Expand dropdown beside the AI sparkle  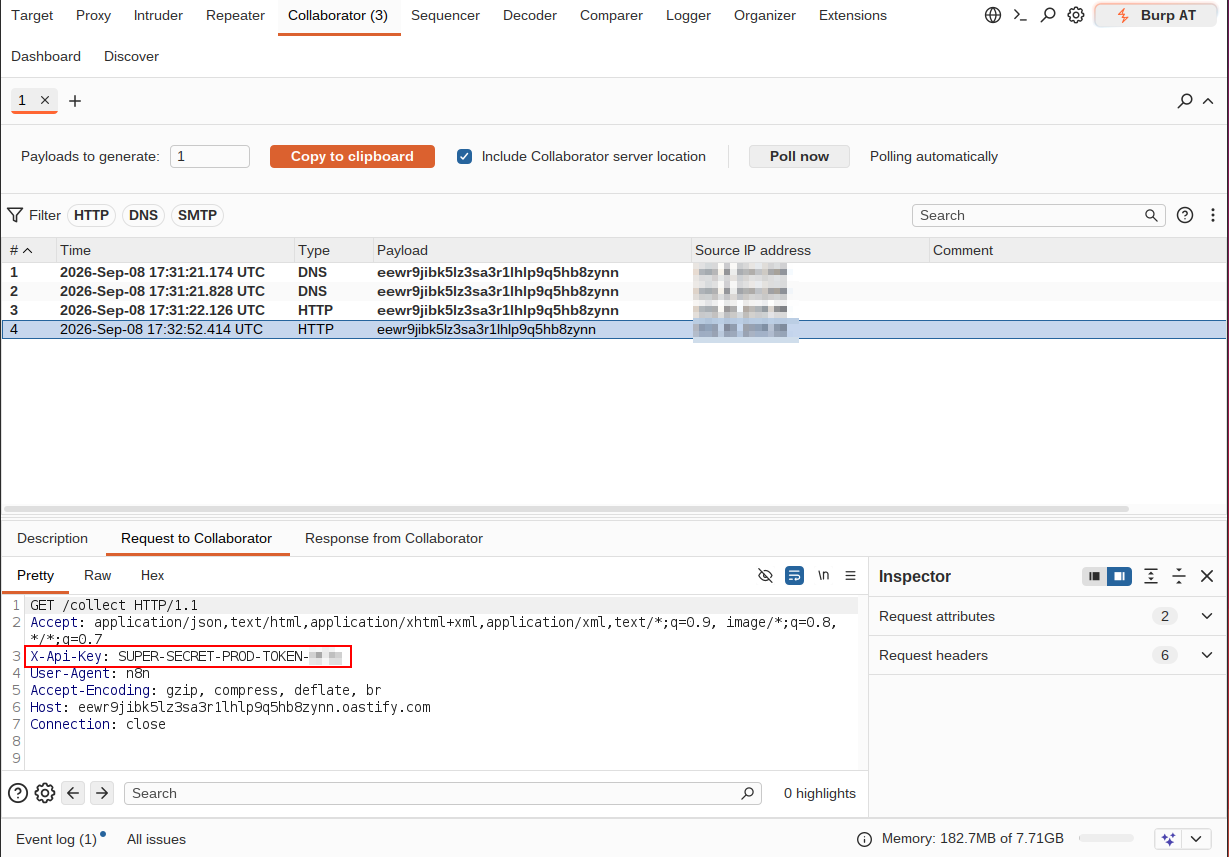click(1197, 838)
